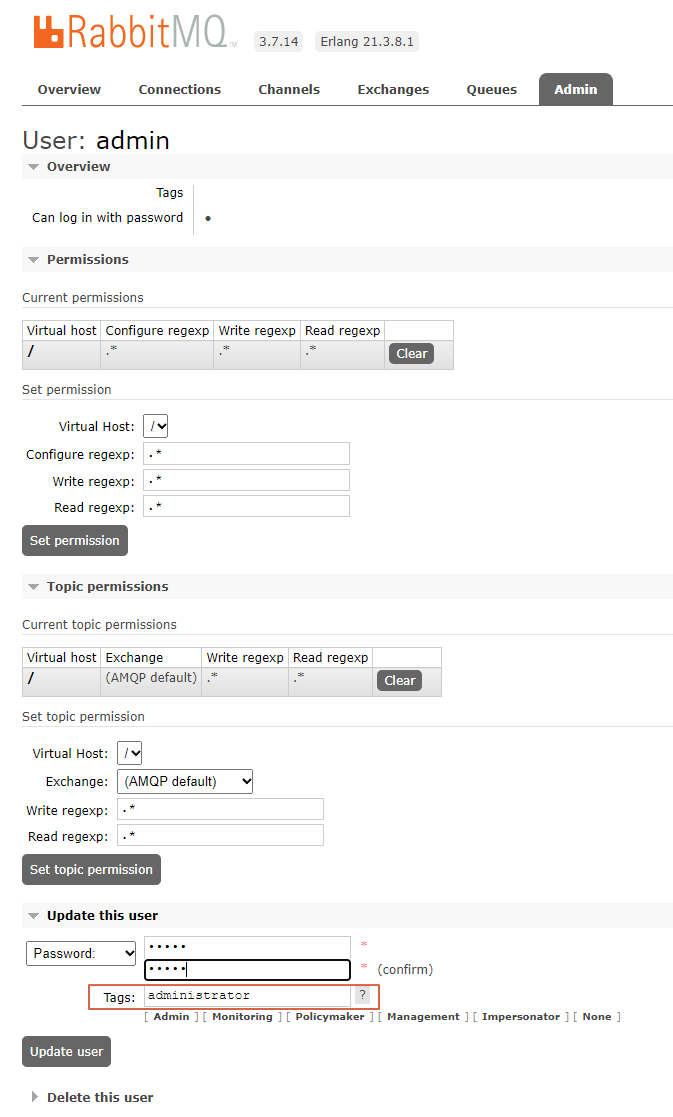Collapse the Permissions section
This screenshot has width=673, height=1117.
point(34,259)
